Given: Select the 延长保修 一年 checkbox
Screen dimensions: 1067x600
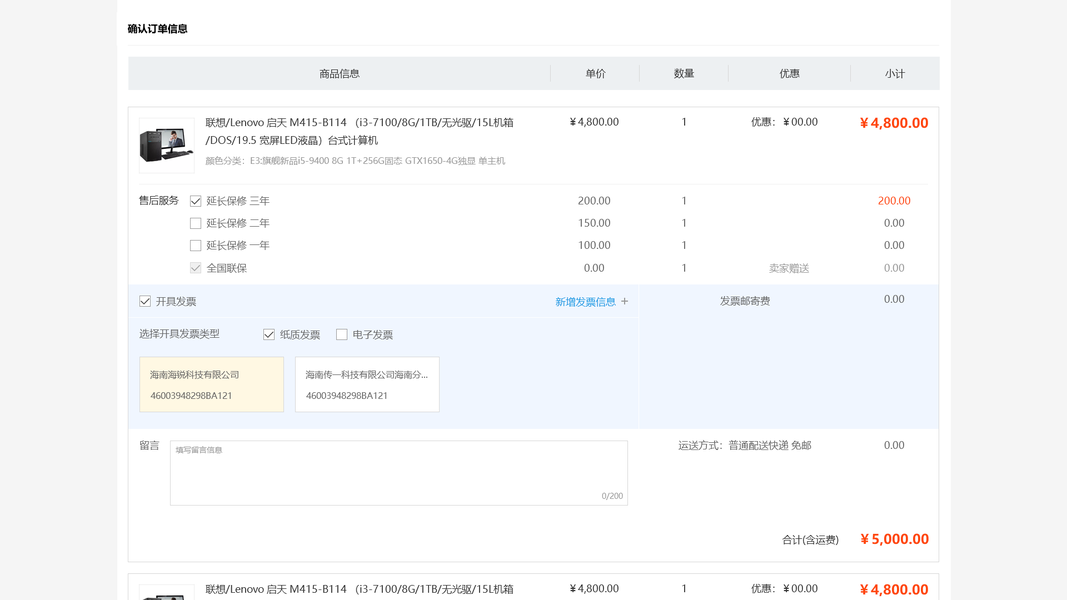Looking at the screenshot, I should tap(195, 246).
